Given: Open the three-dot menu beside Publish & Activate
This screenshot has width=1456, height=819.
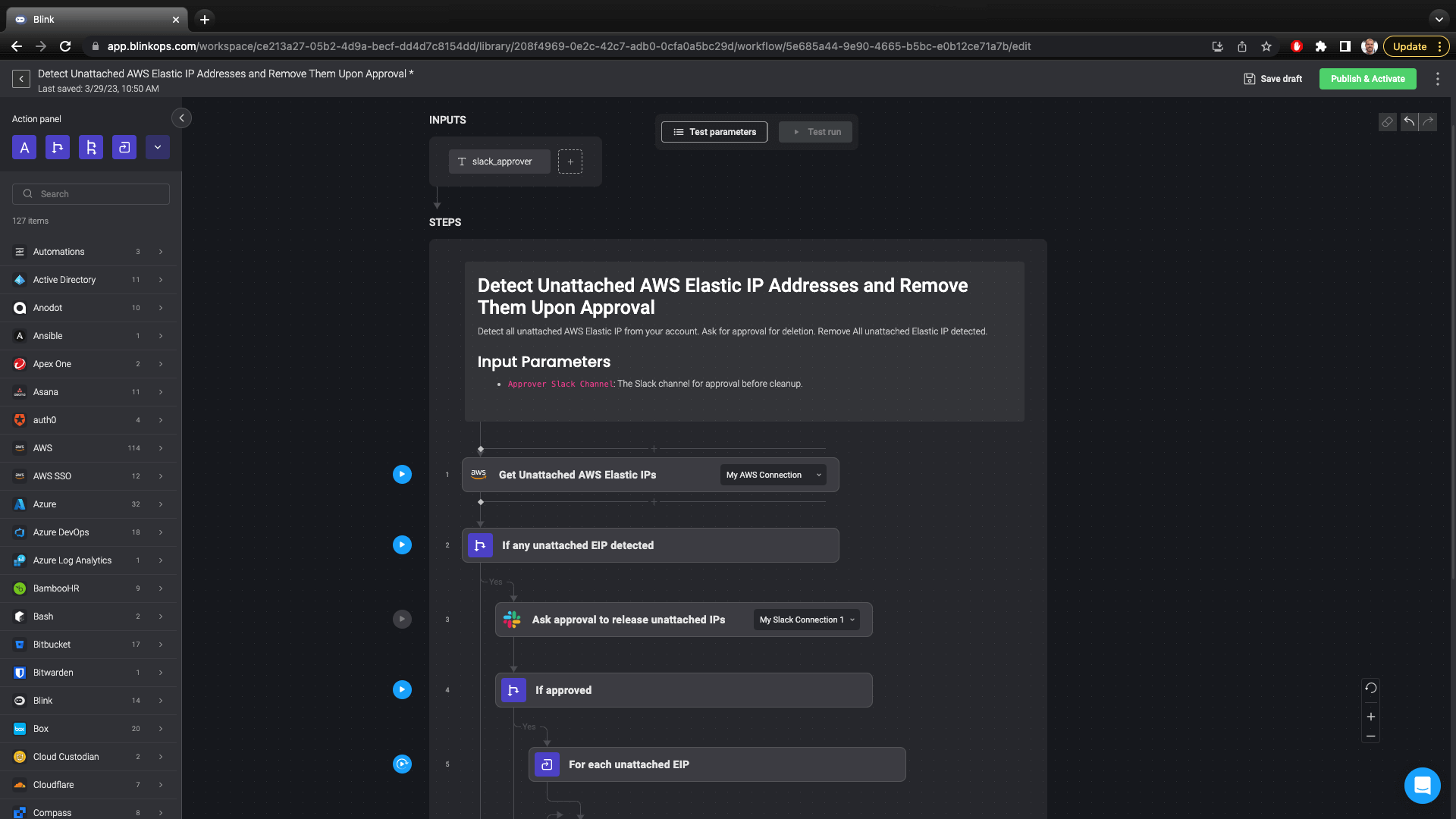Looking at the screenshot, I should point(1437,78).
